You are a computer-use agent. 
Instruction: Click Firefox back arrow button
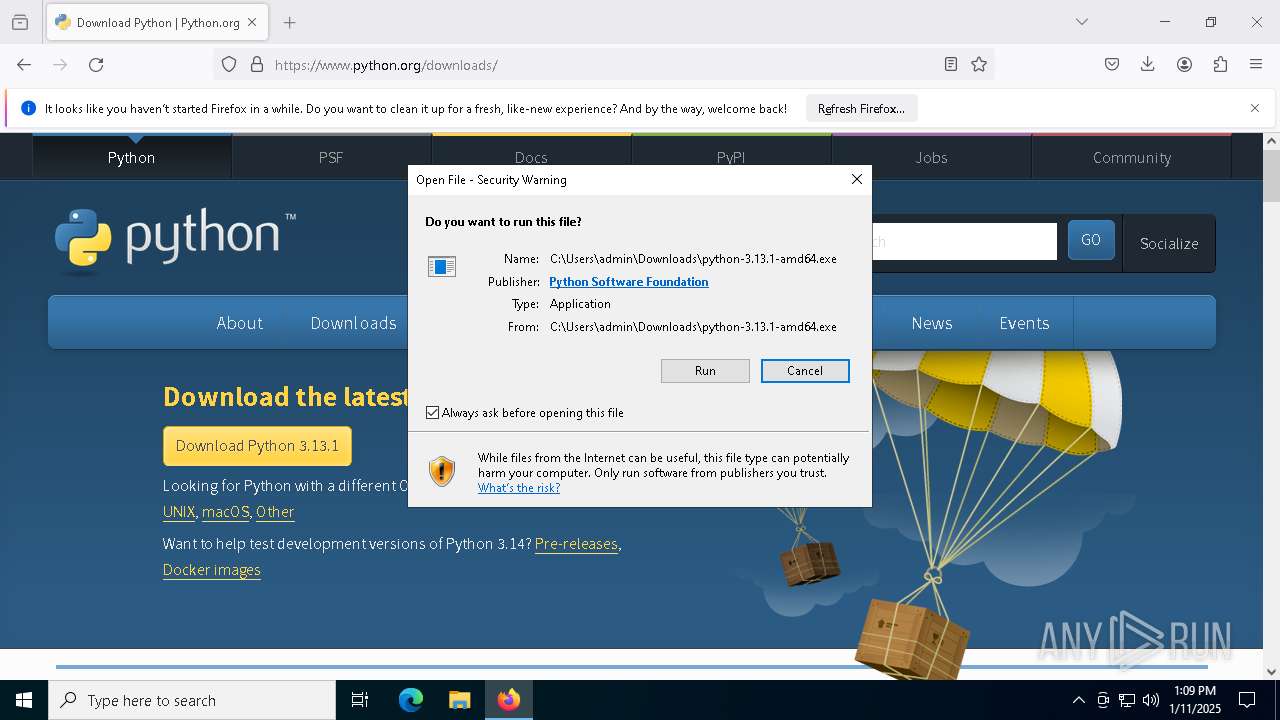(x=24, y=65)
